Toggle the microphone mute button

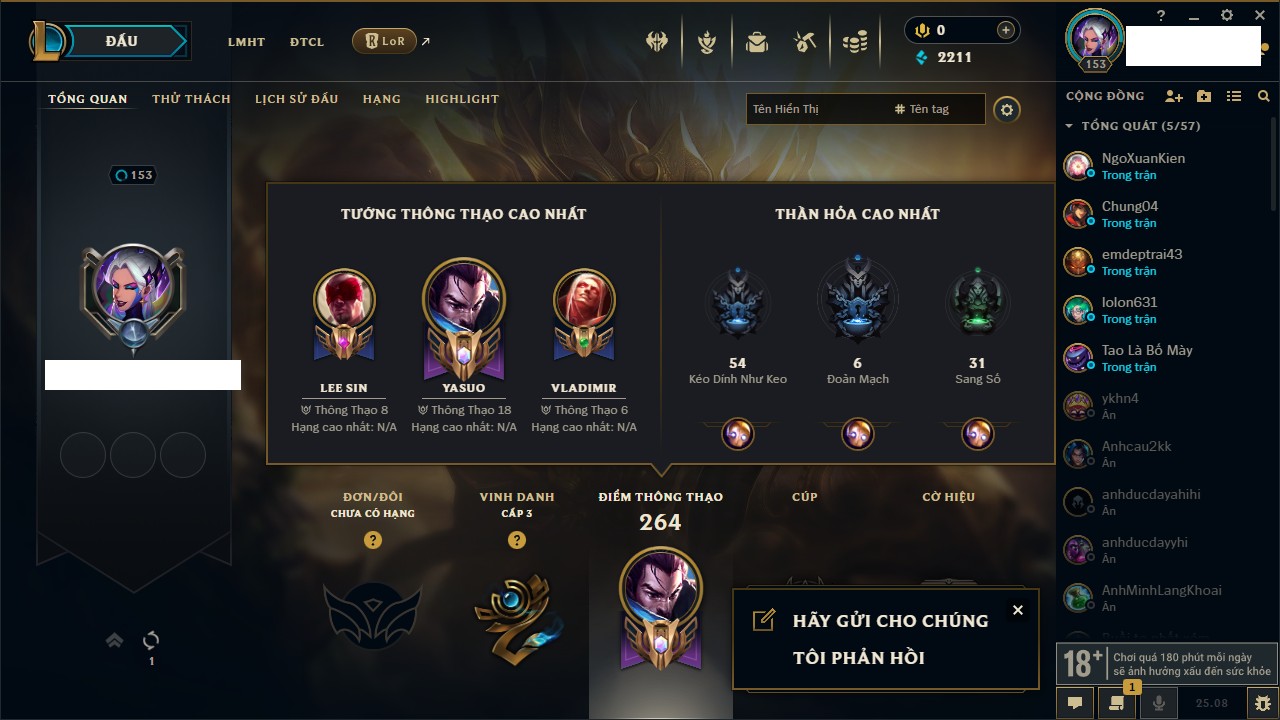coord(1159,703)
